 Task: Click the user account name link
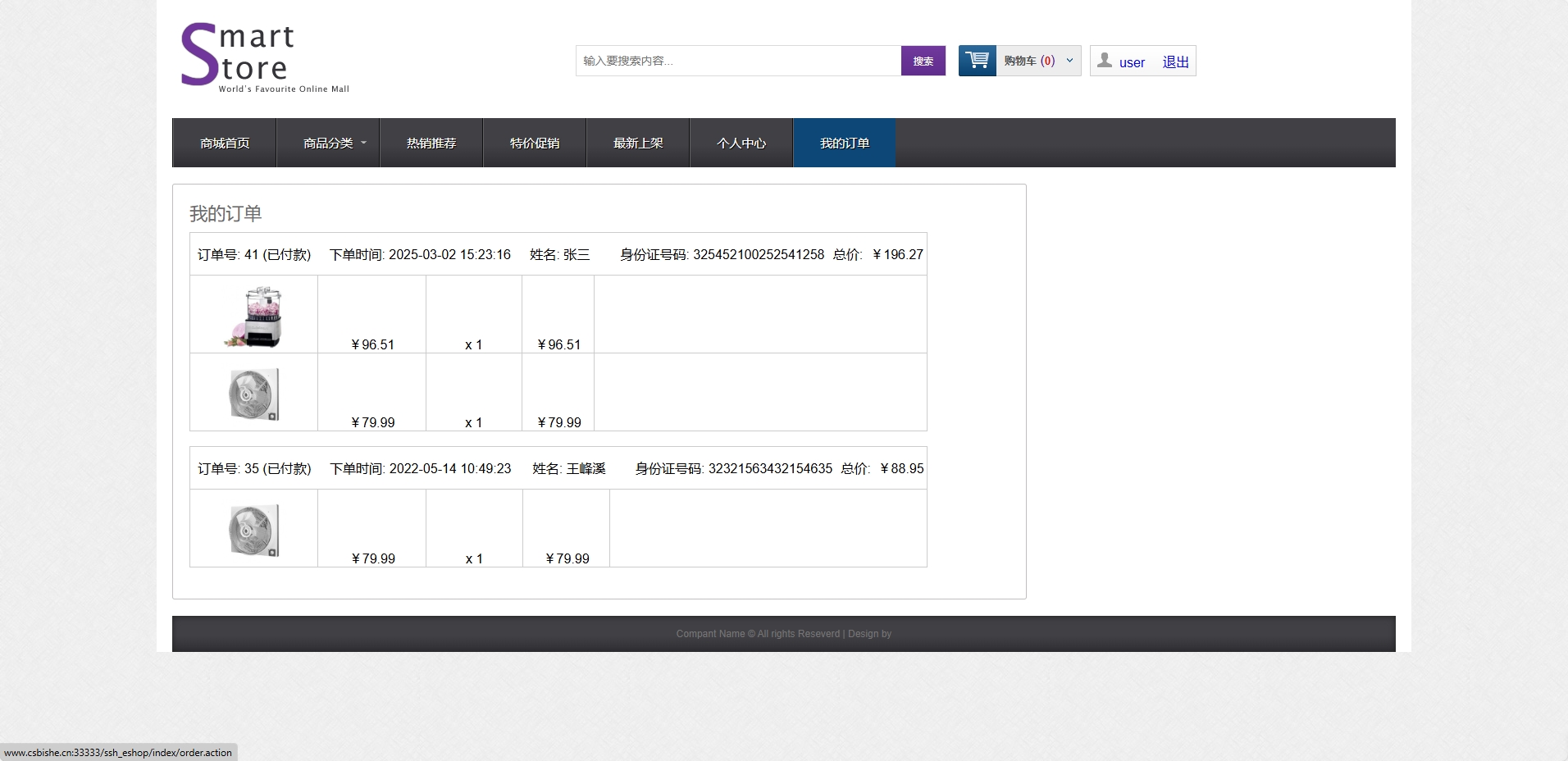[1132, 62]
